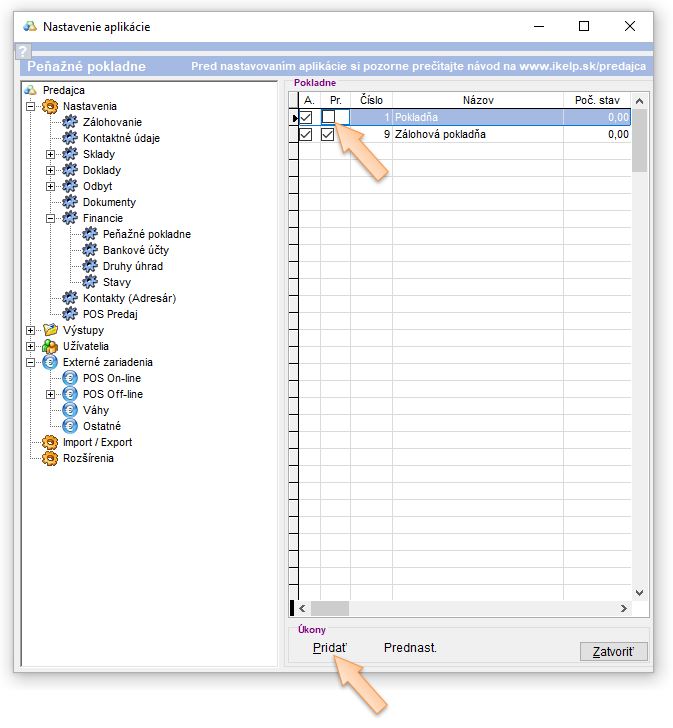Disable the A. checkbox in Pokladňa row

coord(306,117)
